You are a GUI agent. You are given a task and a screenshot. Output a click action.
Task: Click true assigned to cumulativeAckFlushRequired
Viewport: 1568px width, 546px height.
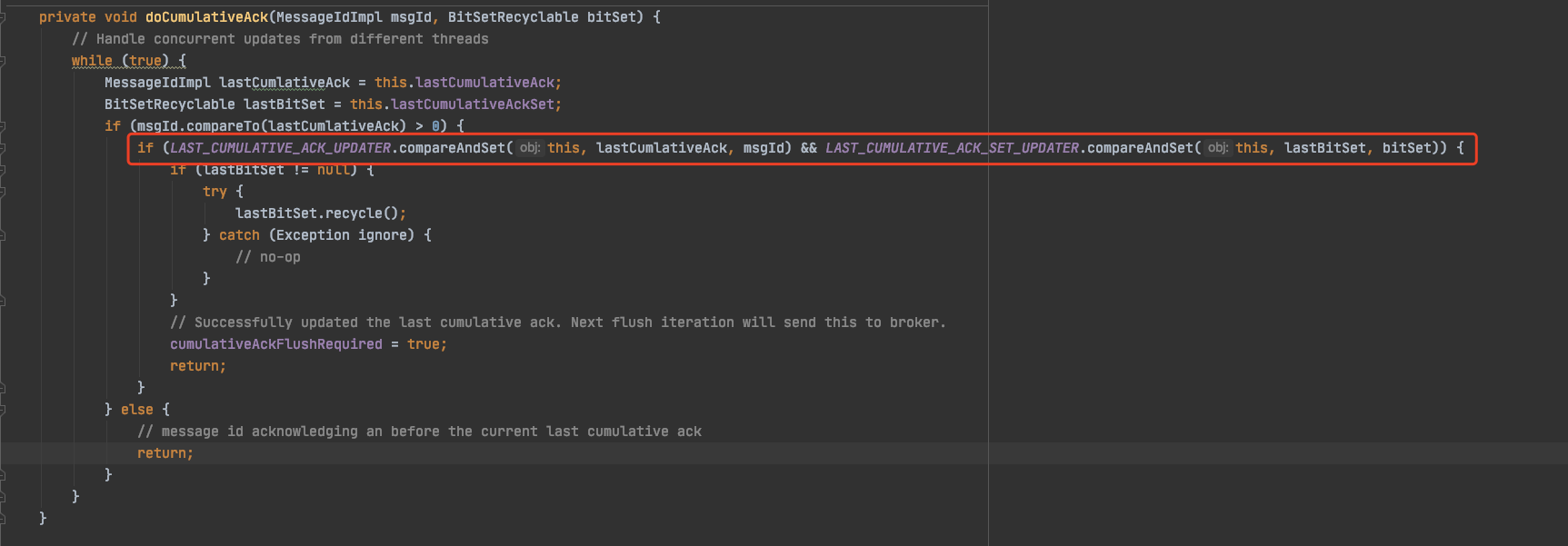[424, 344]
